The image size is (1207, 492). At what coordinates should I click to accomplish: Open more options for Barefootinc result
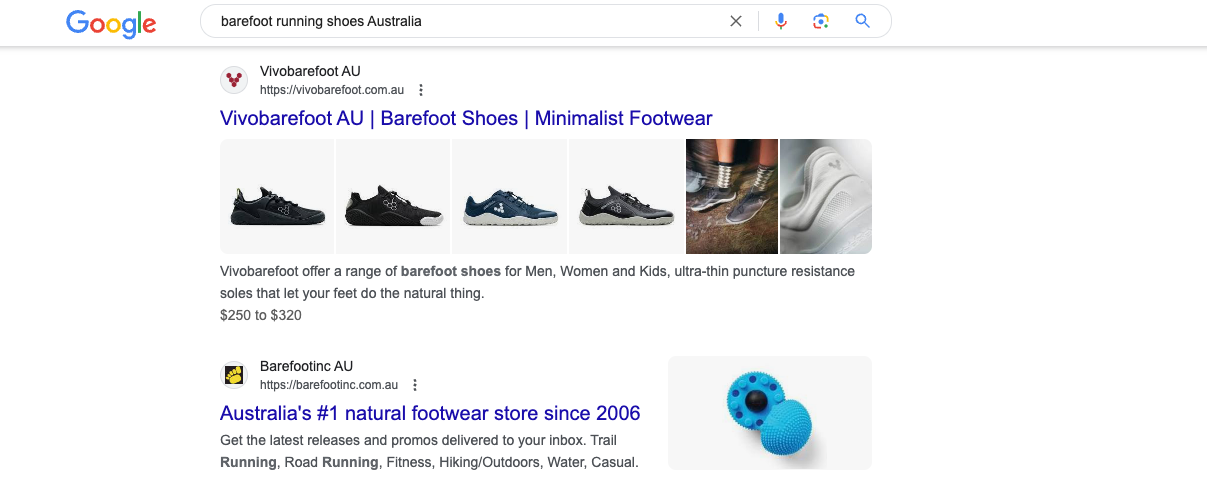(x=415, y=385)
